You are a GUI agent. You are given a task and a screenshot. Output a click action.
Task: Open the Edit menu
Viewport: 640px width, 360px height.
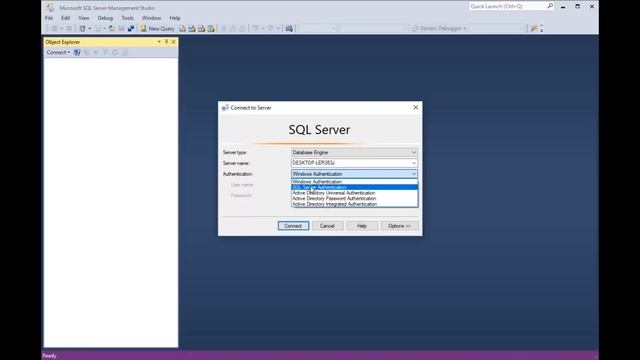click(66, 18)
